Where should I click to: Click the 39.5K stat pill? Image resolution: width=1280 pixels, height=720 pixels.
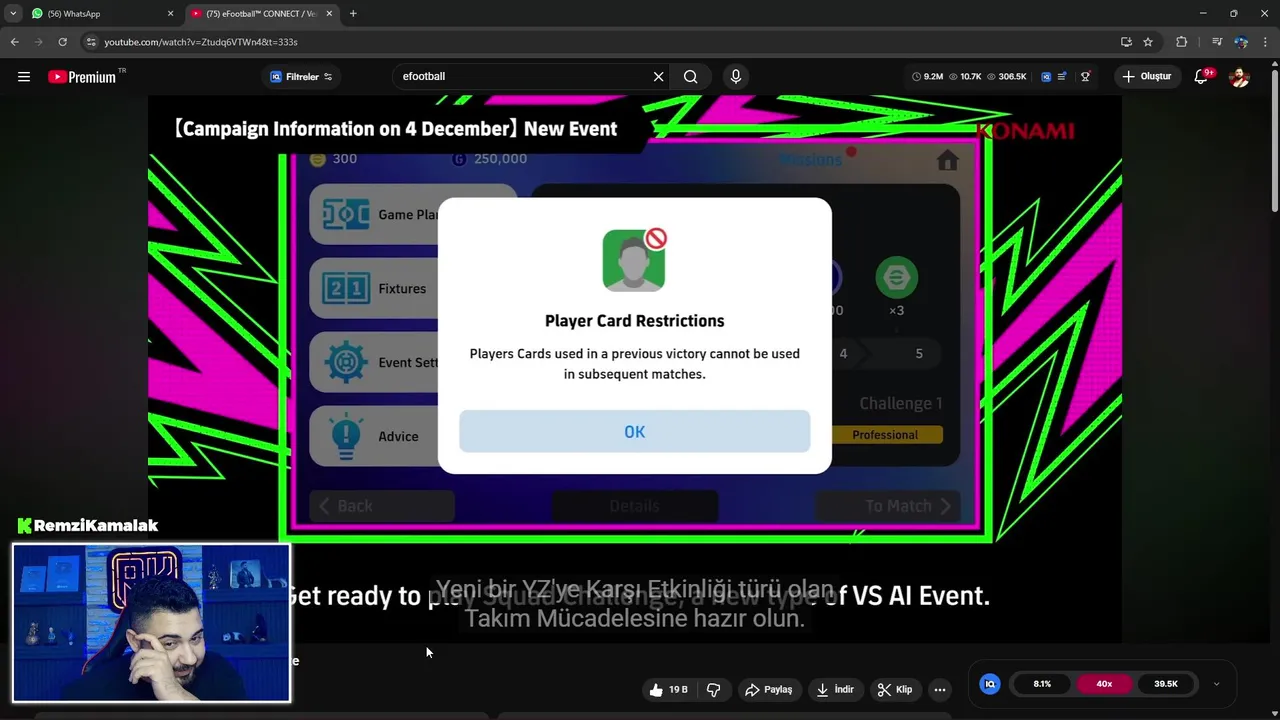1166,684
